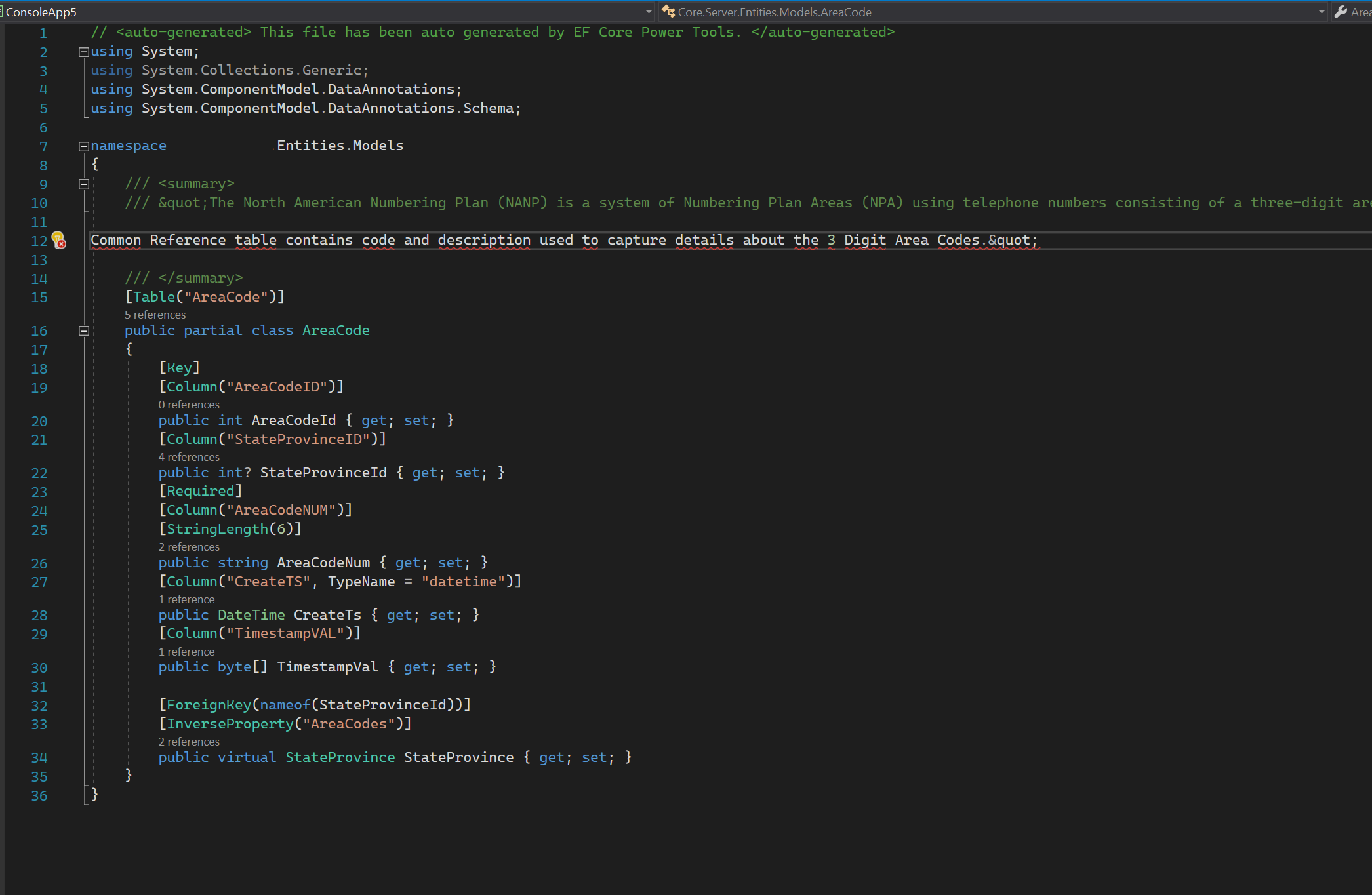Click the red error badge next to line 12

pyautogui.click(x=62, y=243)
